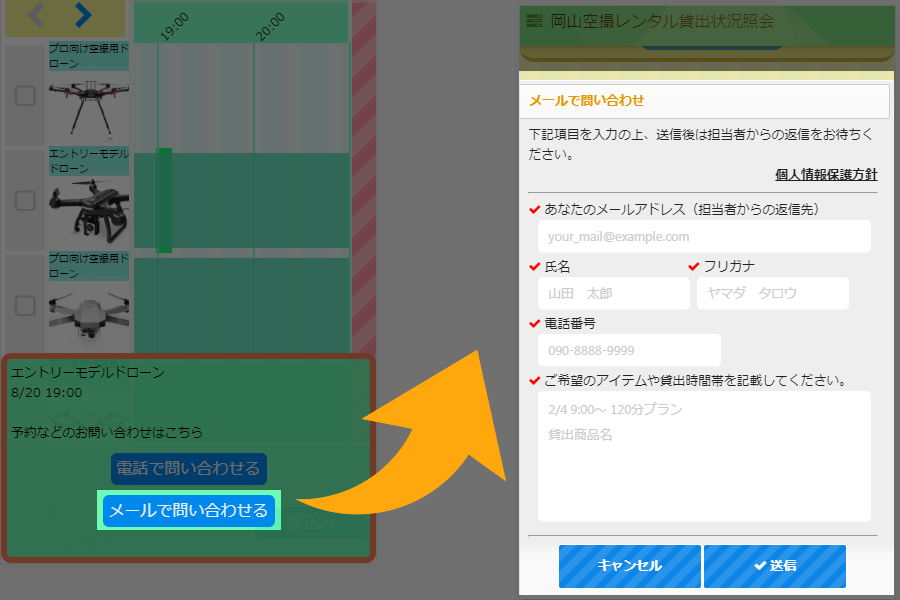Tick the first プロ向け空撮用ドローン checkbox
Image resolution: width=900 pixels, height=600 pixels.
(25, 96)
